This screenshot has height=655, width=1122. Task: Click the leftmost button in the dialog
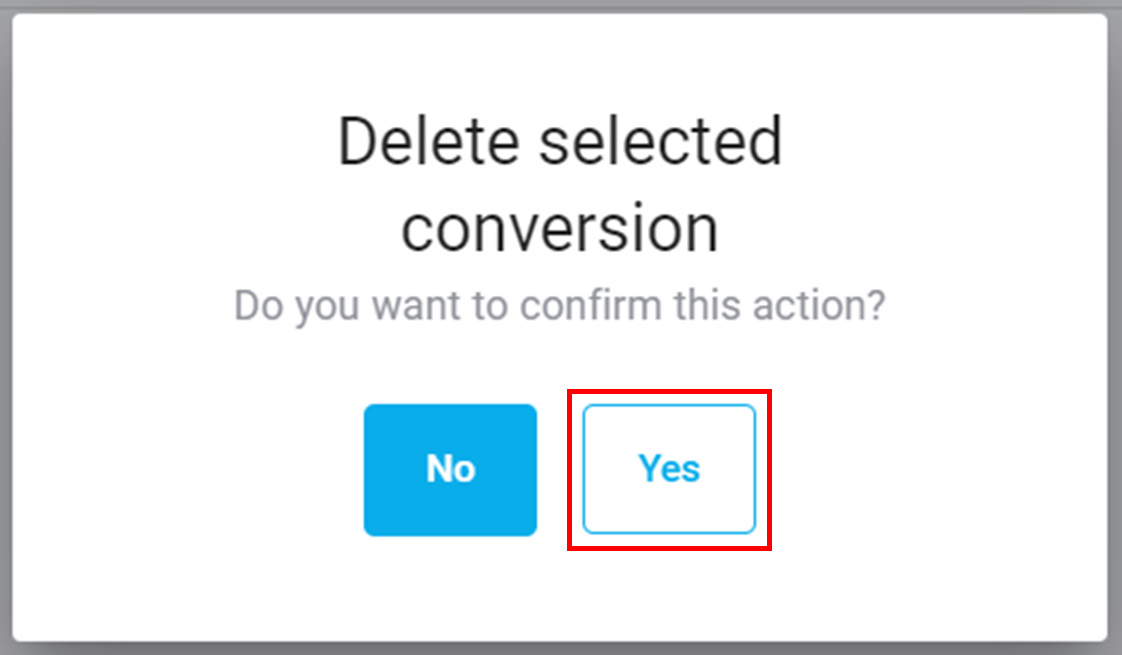tap(450, 468)
